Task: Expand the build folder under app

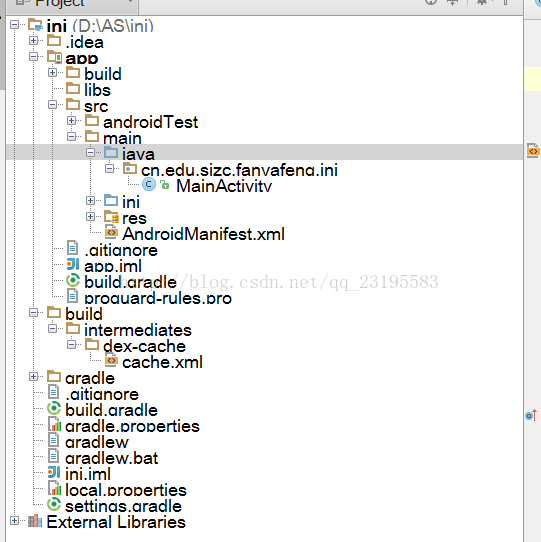Action: [53, 72]
